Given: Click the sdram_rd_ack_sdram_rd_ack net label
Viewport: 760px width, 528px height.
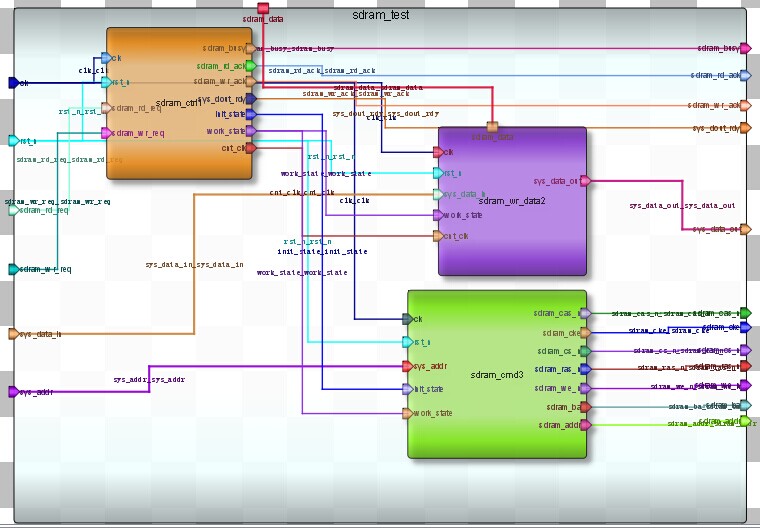Looking at the screenshot, I should pyautogui.click(x=322, y=70).
